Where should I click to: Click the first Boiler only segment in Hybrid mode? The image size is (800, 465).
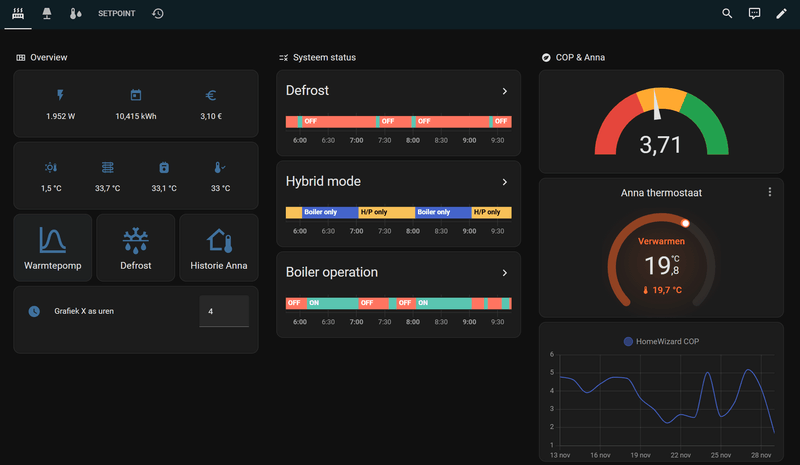click(330, 212)
